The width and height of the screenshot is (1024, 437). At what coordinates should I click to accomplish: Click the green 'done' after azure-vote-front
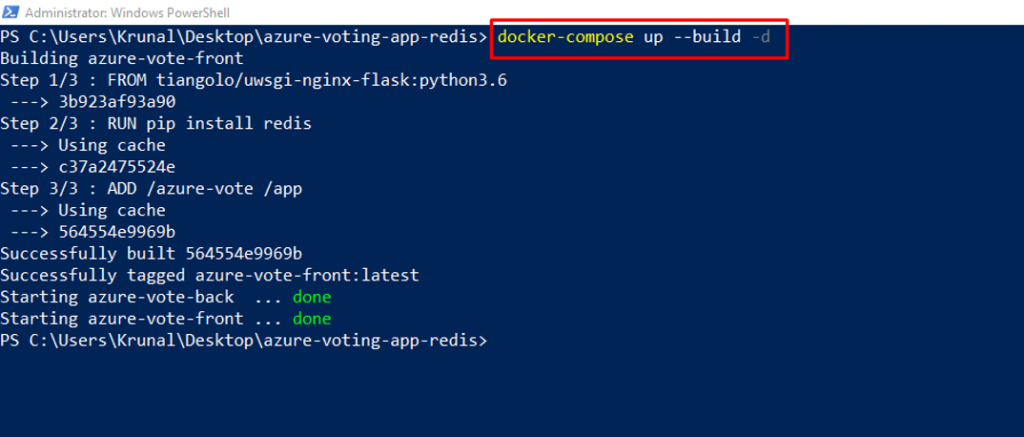tap(312, 319)
